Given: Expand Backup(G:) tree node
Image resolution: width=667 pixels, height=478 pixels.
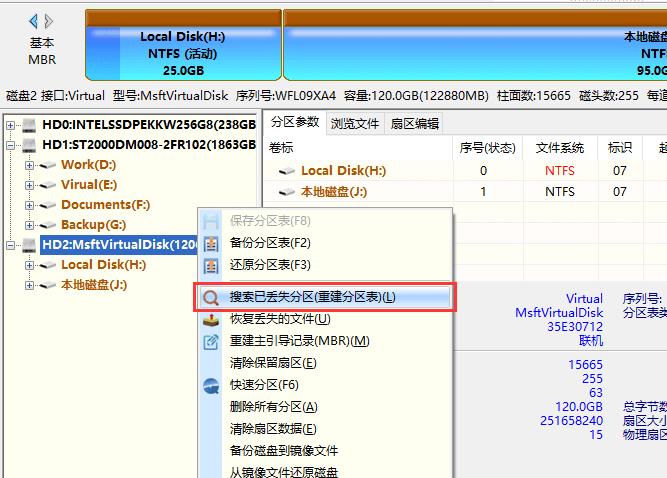Looking at the screenshot, I should (29, 225).
